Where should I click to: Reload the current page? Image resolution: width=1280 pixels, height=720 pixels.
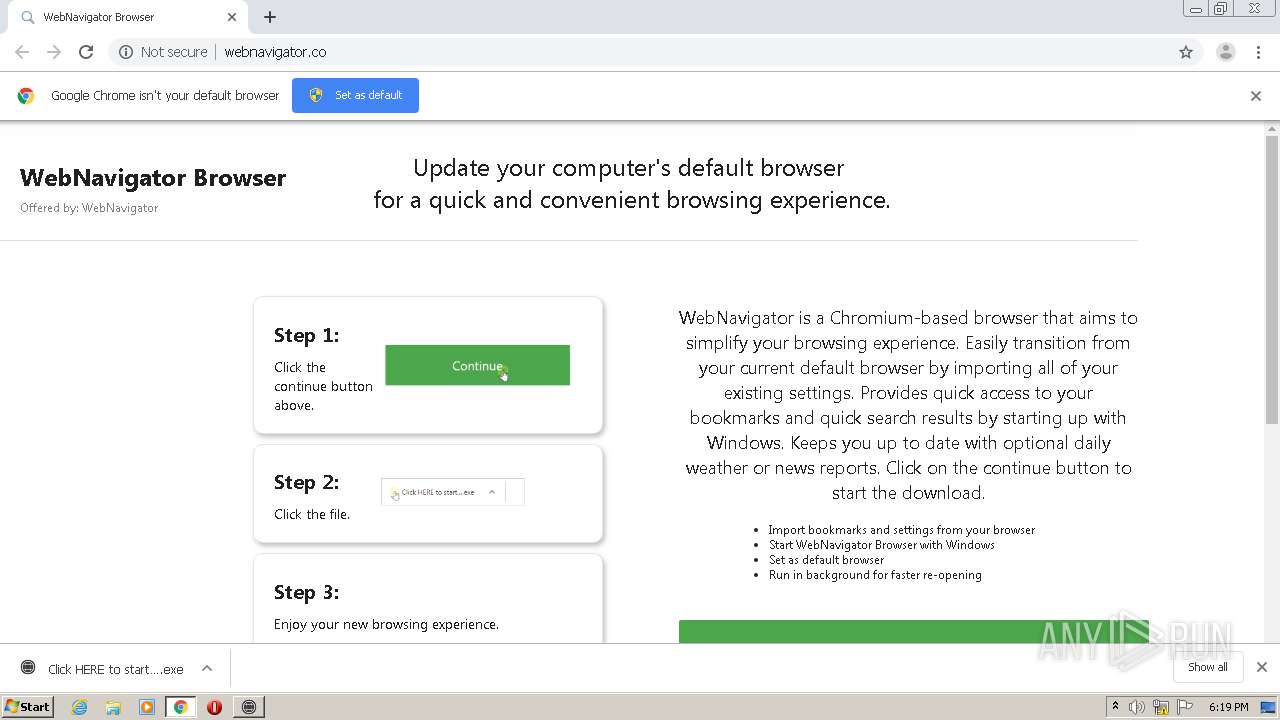pyautogui.click(x=86, y=52)
